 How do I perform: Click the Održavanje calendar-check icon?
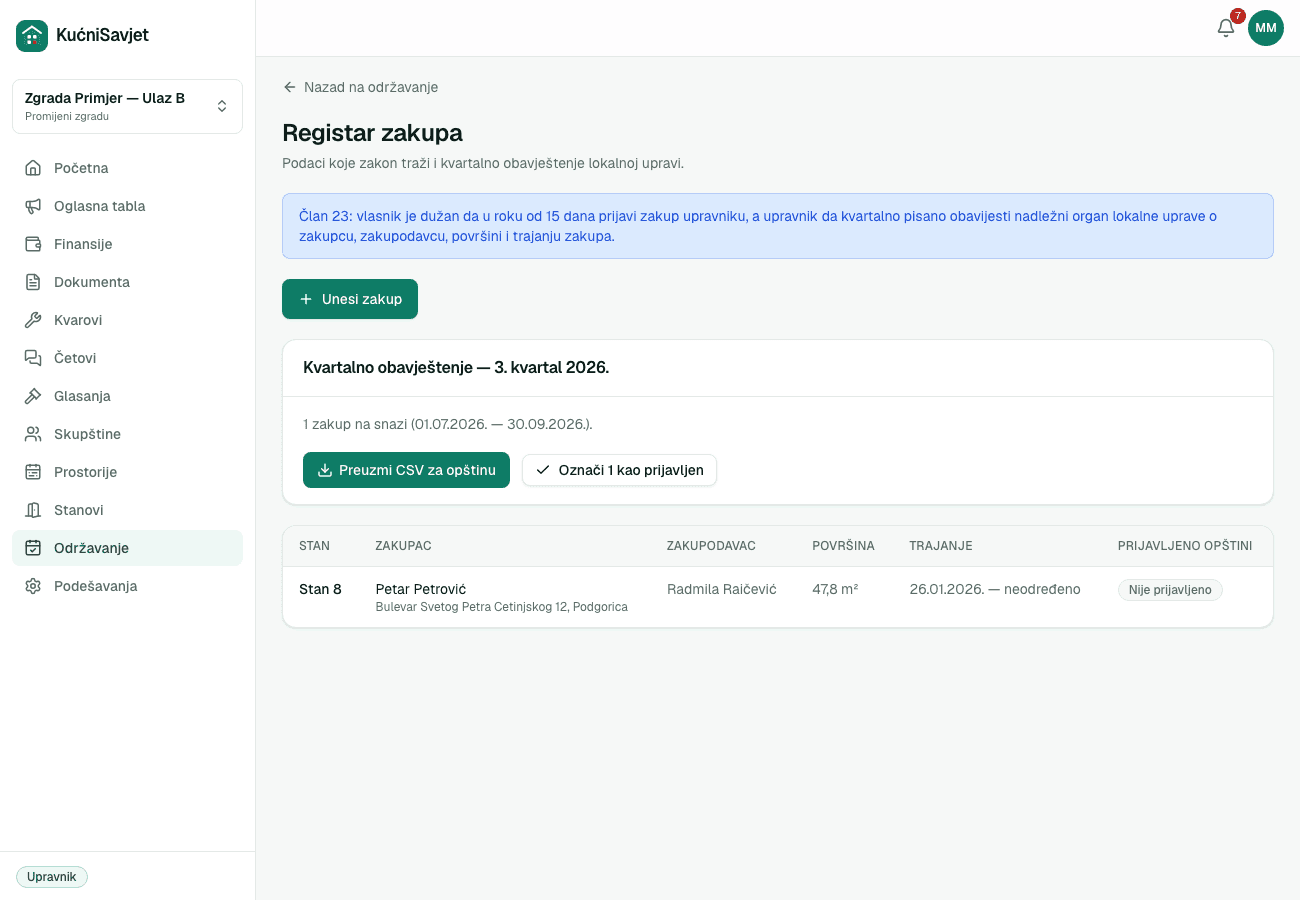click(x=33, y=548)
